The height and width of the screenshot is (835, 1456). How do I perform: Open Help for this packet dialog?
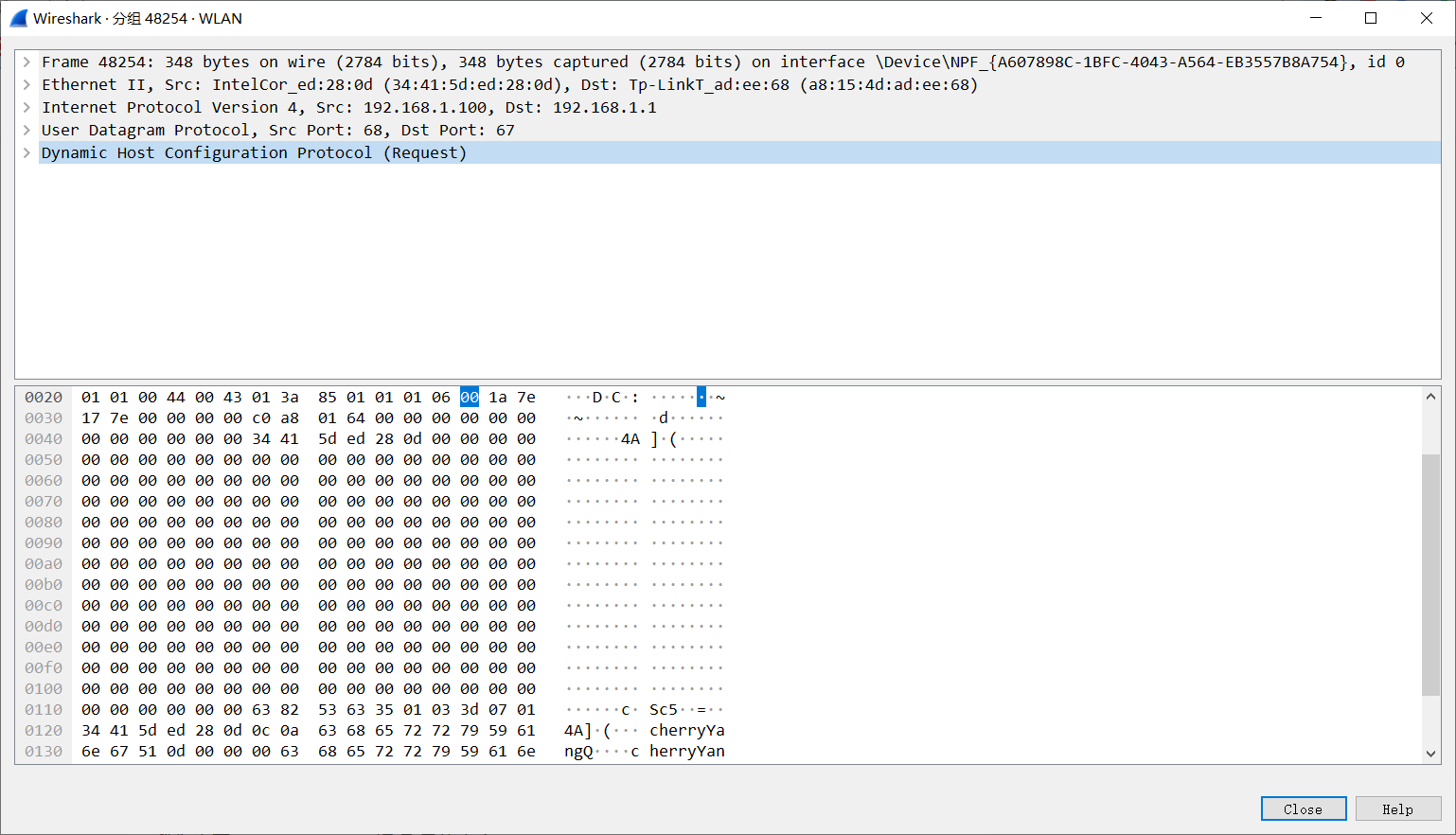coord(1397,808)
